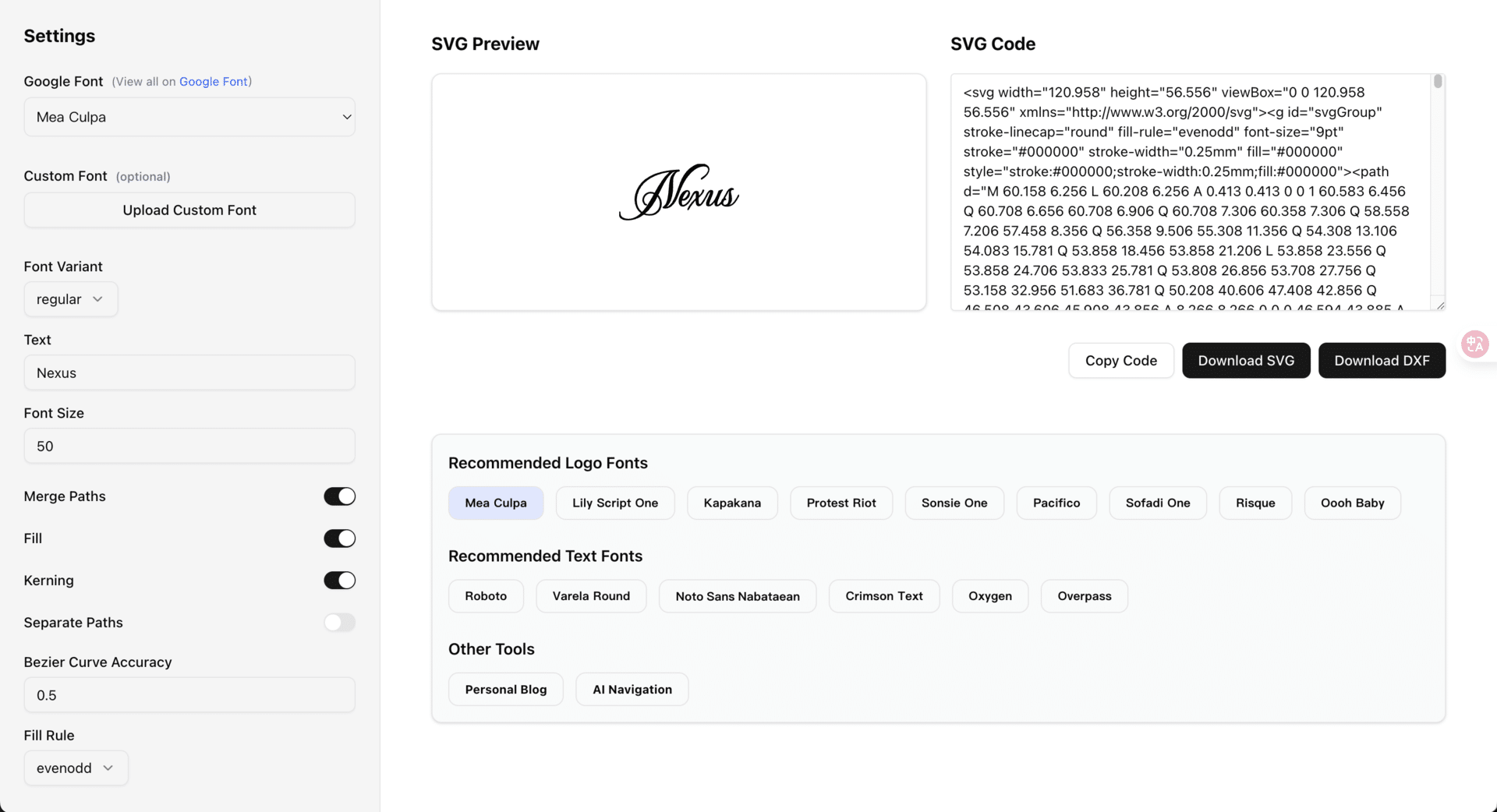Click the Font Size input
The width and height of the screenshot is (1497, 812).
pyautogui.click(x=189, y=447)
